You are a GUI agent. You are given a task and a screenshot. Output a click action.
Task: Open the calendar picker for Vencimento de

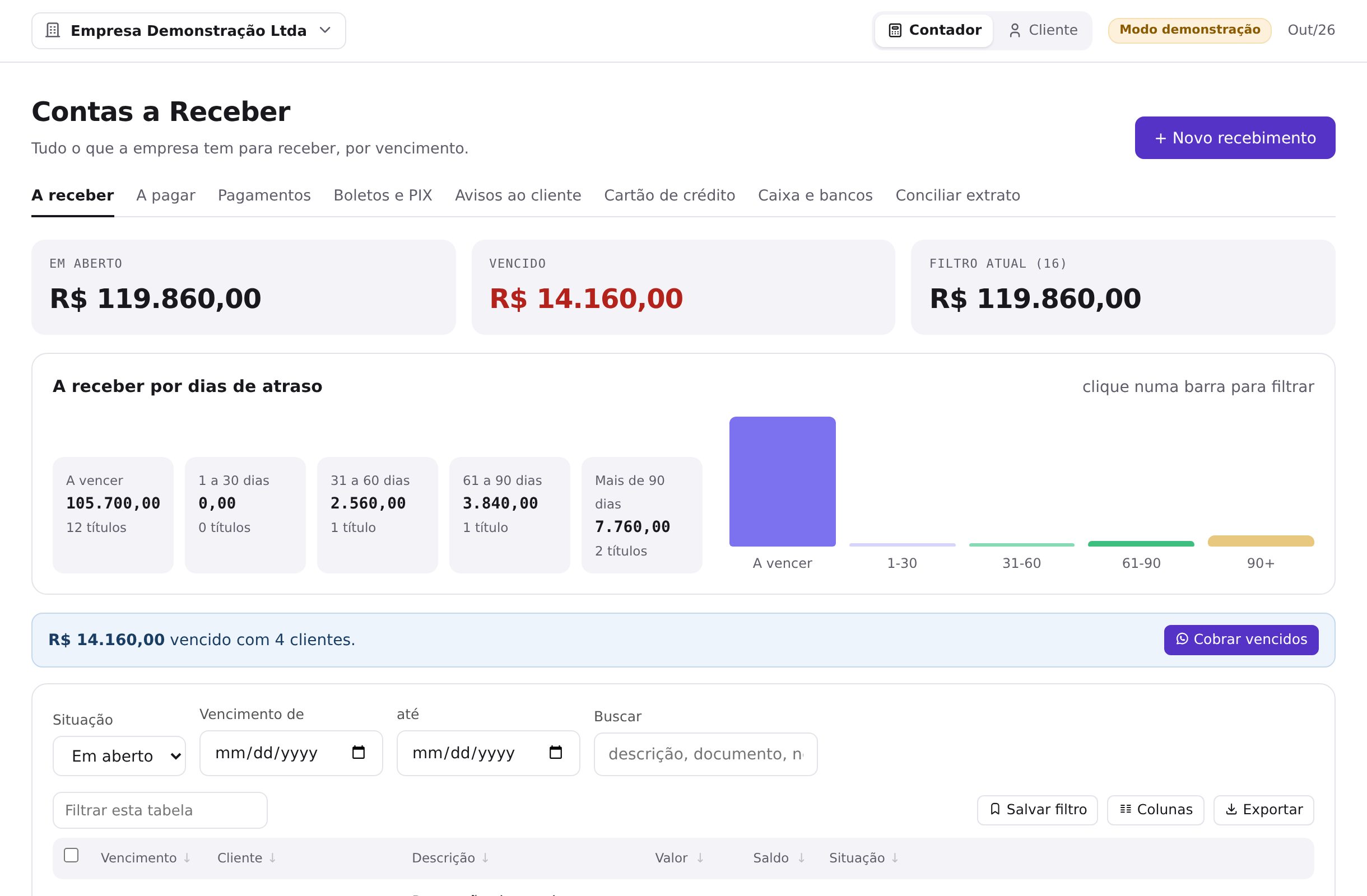pos(359,753)
